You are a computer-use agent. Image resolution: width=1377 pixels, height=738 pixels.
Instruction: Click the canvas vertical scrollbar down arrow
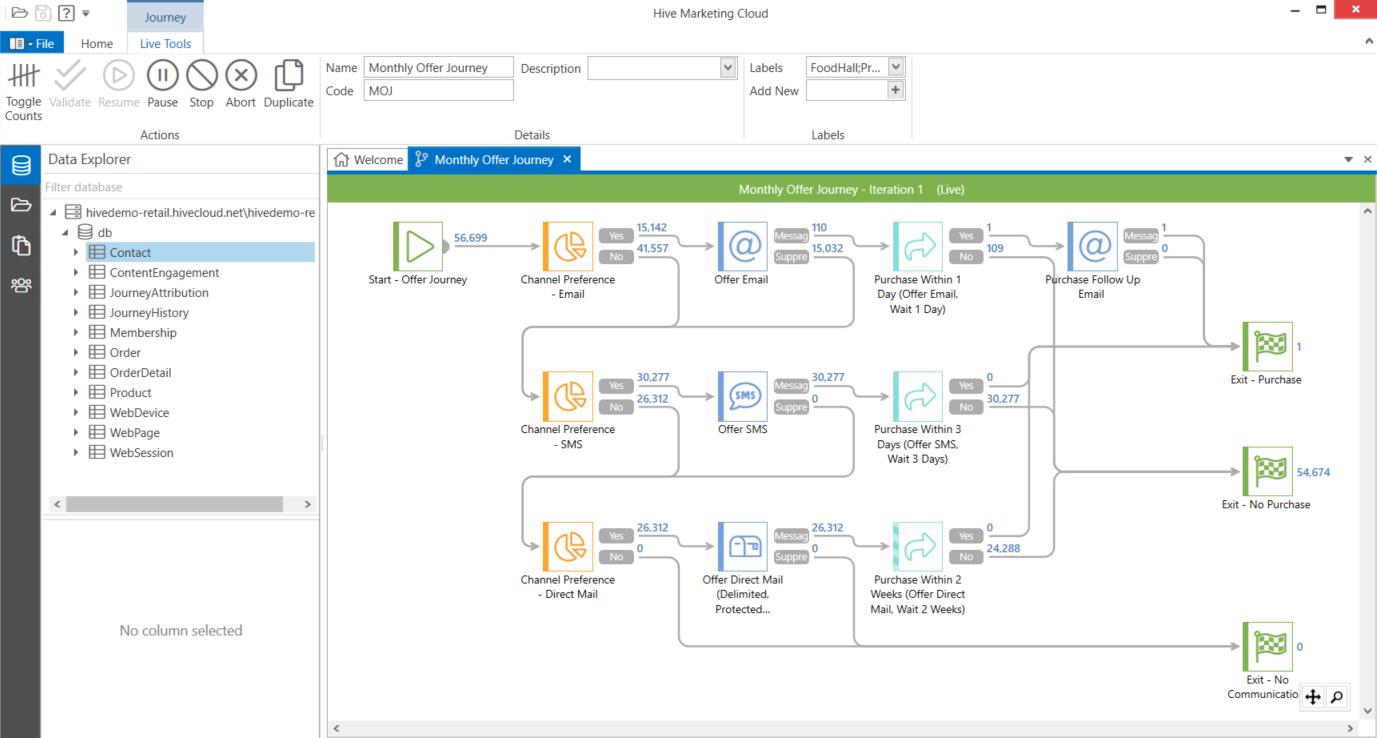(1368, 711)
